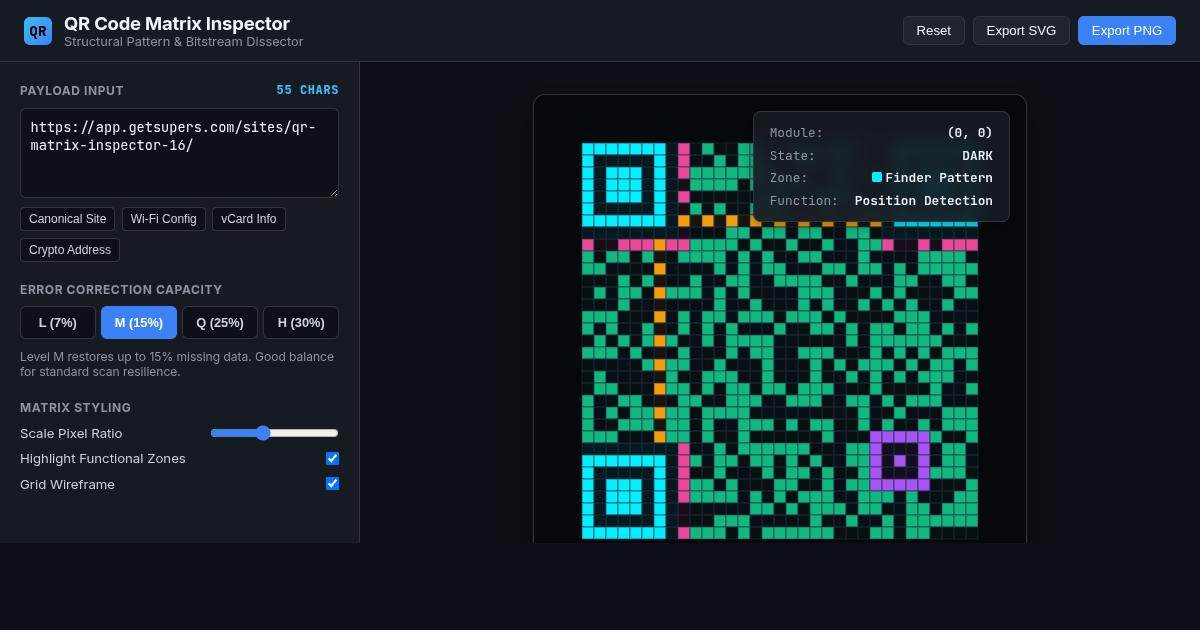Focus the payload input text area
This screenshot has width=1200, height=630.
[179, 153]
